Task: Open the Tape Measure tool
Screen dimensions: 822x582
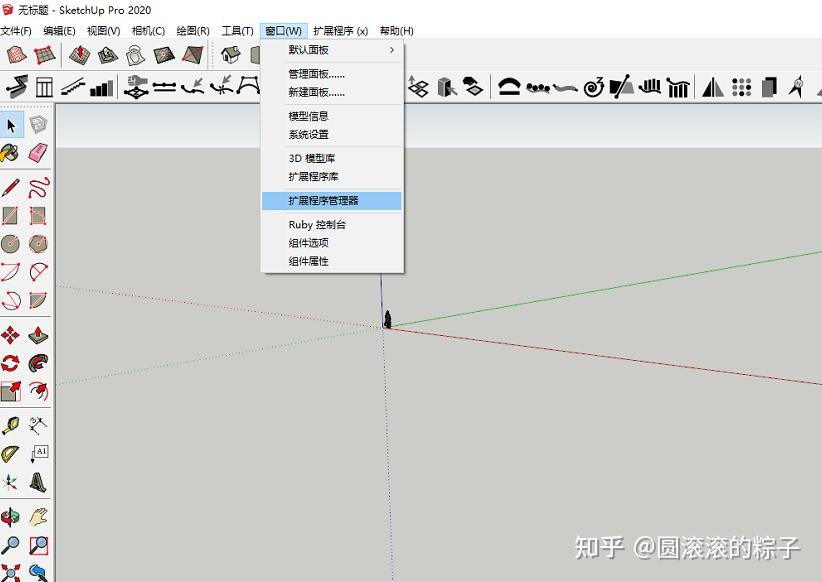Action: point(12,423)
